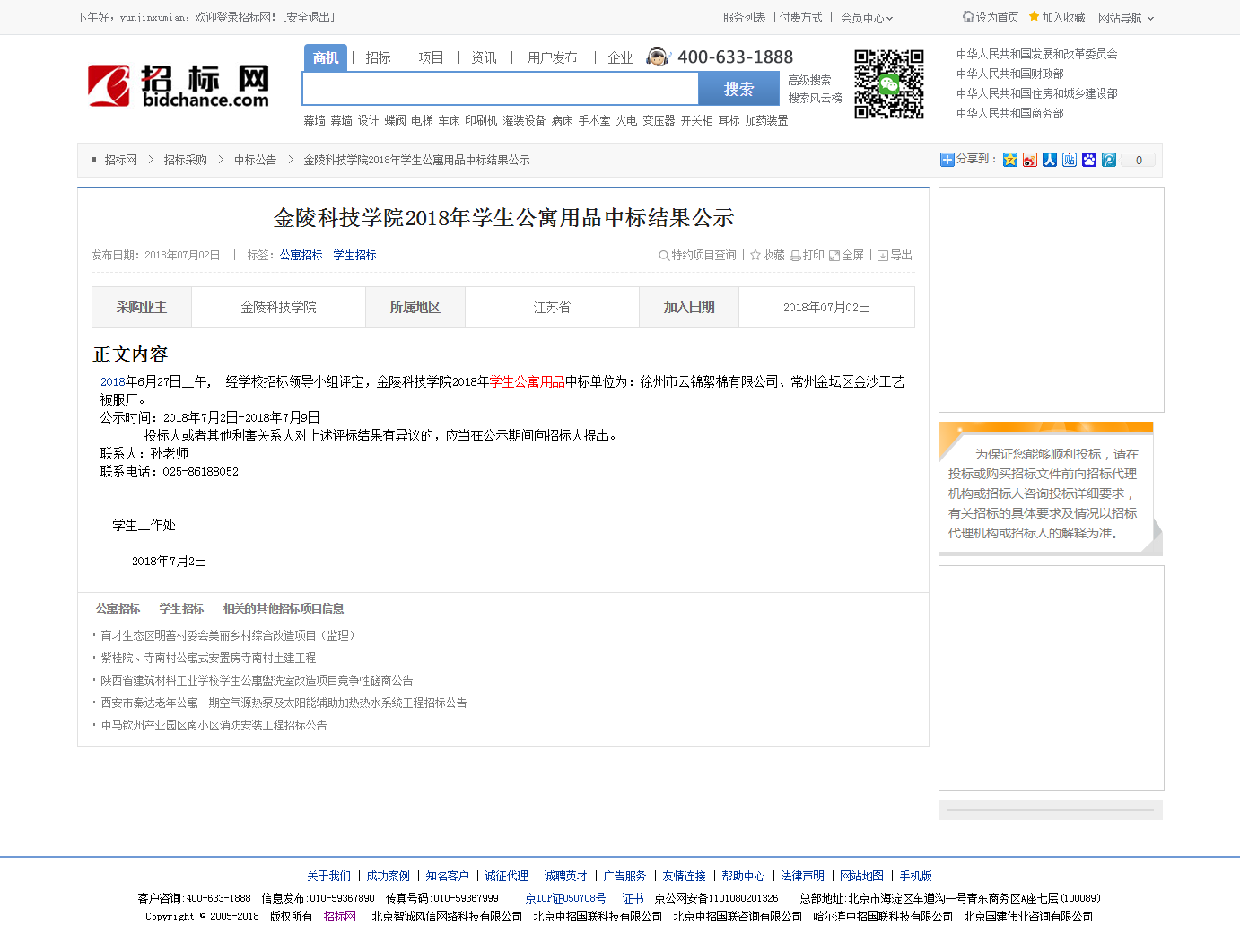Click the search input field
Image resolution: width=1240 pixels, height=952 pixels.
point(501,89)
